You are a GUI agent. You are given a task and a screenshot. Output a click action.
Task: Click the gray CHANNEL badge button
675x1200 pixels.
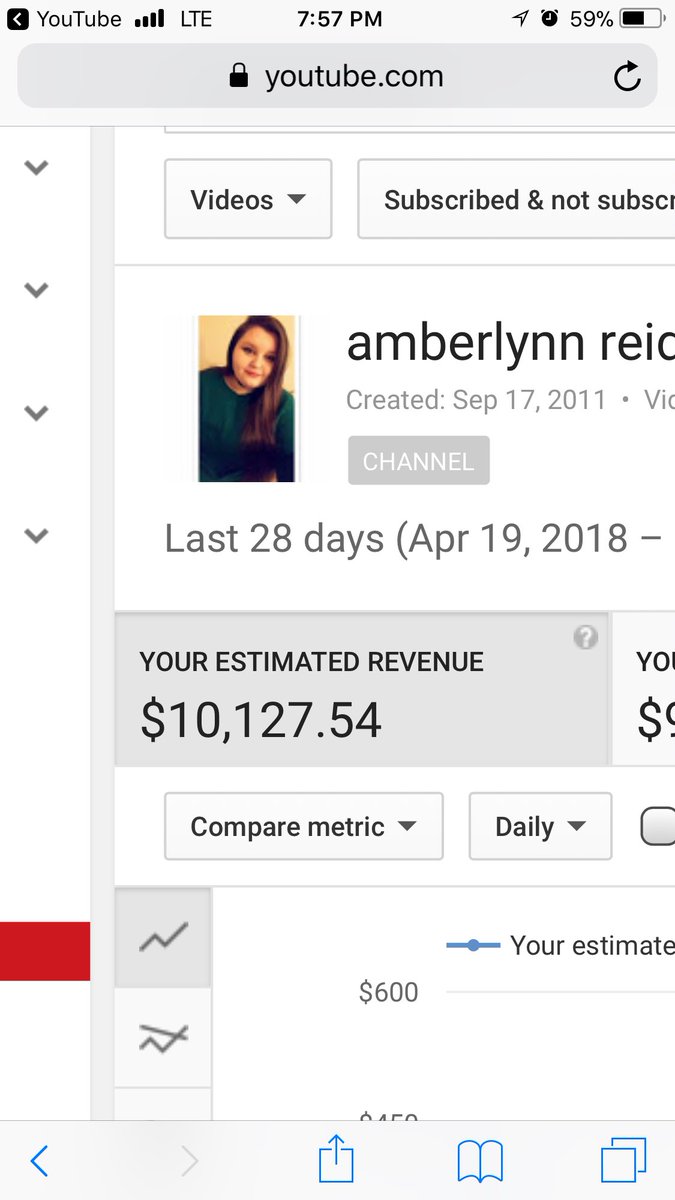419,461
